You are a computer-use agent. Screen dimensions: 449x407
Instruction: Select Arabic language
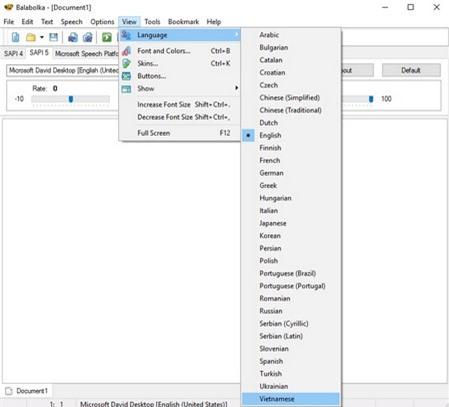[x=290, y=35]
